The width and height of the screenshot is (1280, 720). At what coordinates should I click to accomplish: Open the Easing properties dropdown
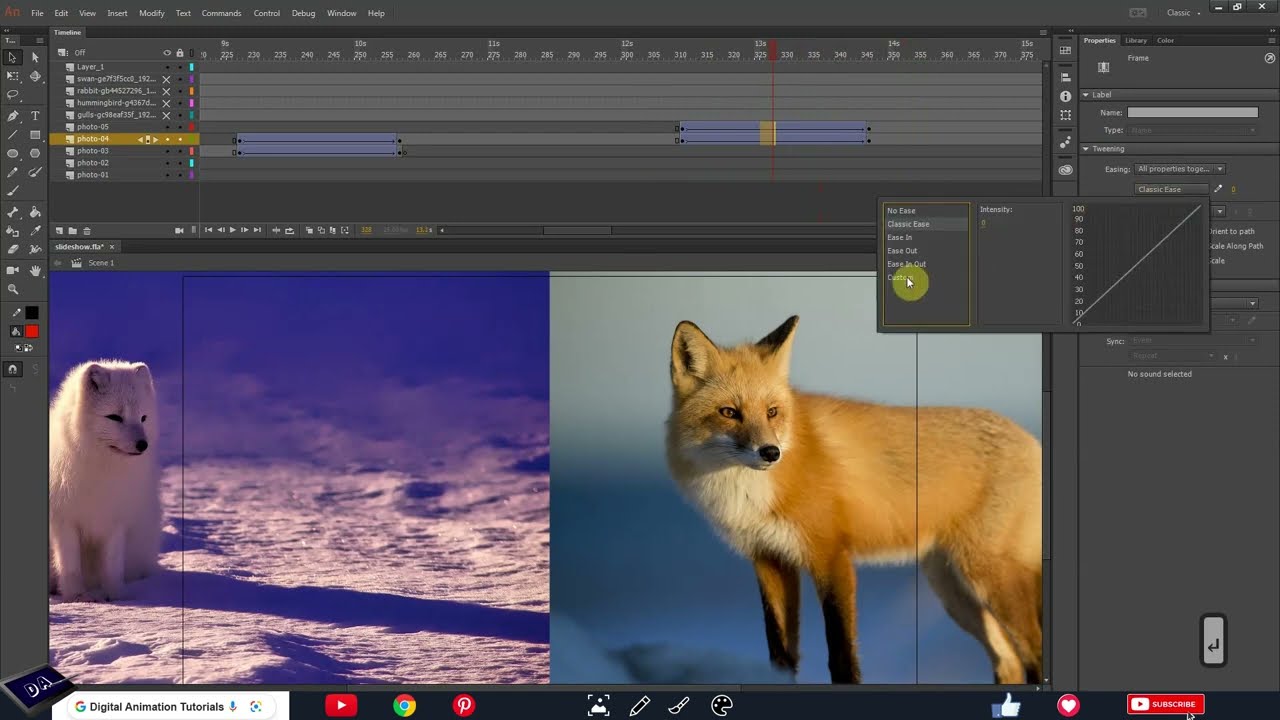1180,169
